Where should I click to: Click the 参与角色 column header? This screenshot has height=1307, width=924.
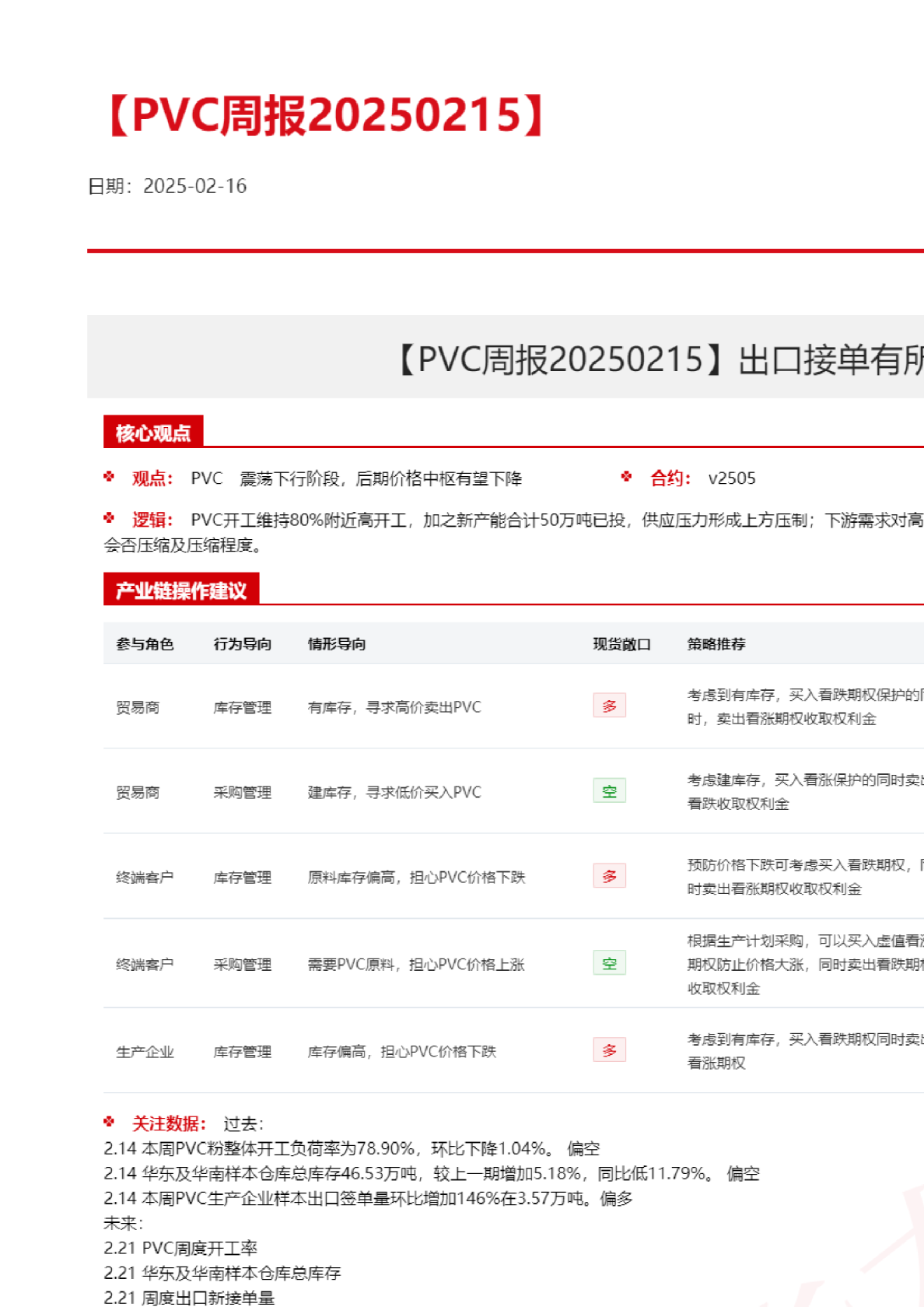click(x=145, y=644)
